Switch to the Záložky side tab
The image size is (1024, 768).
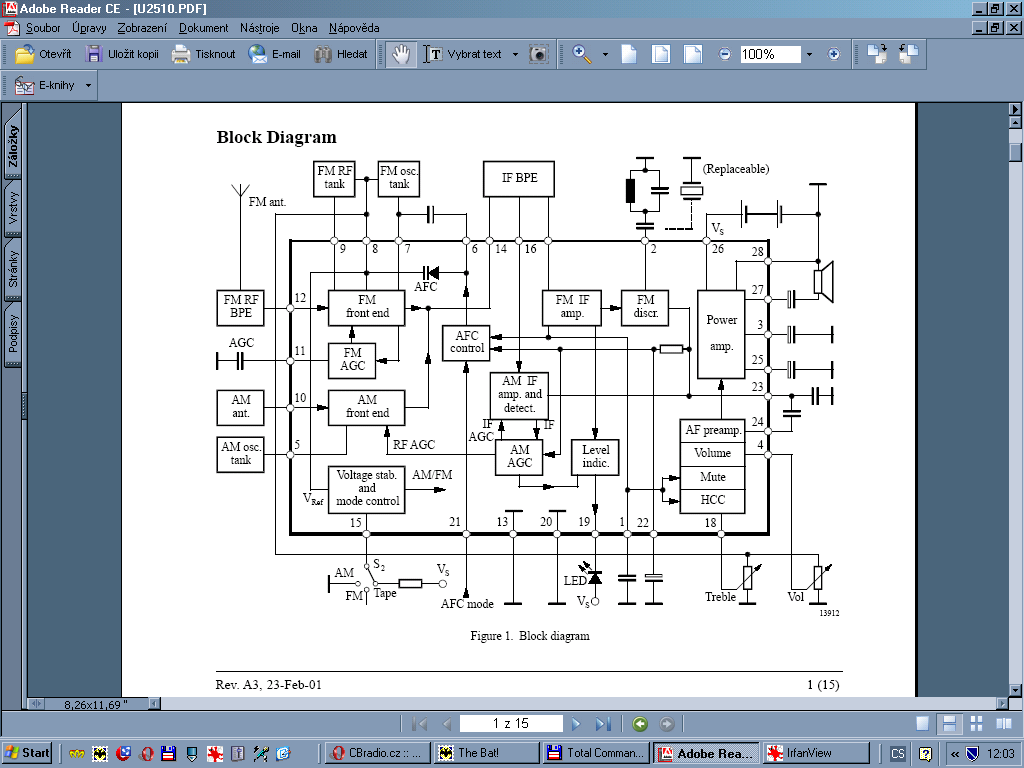click(x=13, y=146)
